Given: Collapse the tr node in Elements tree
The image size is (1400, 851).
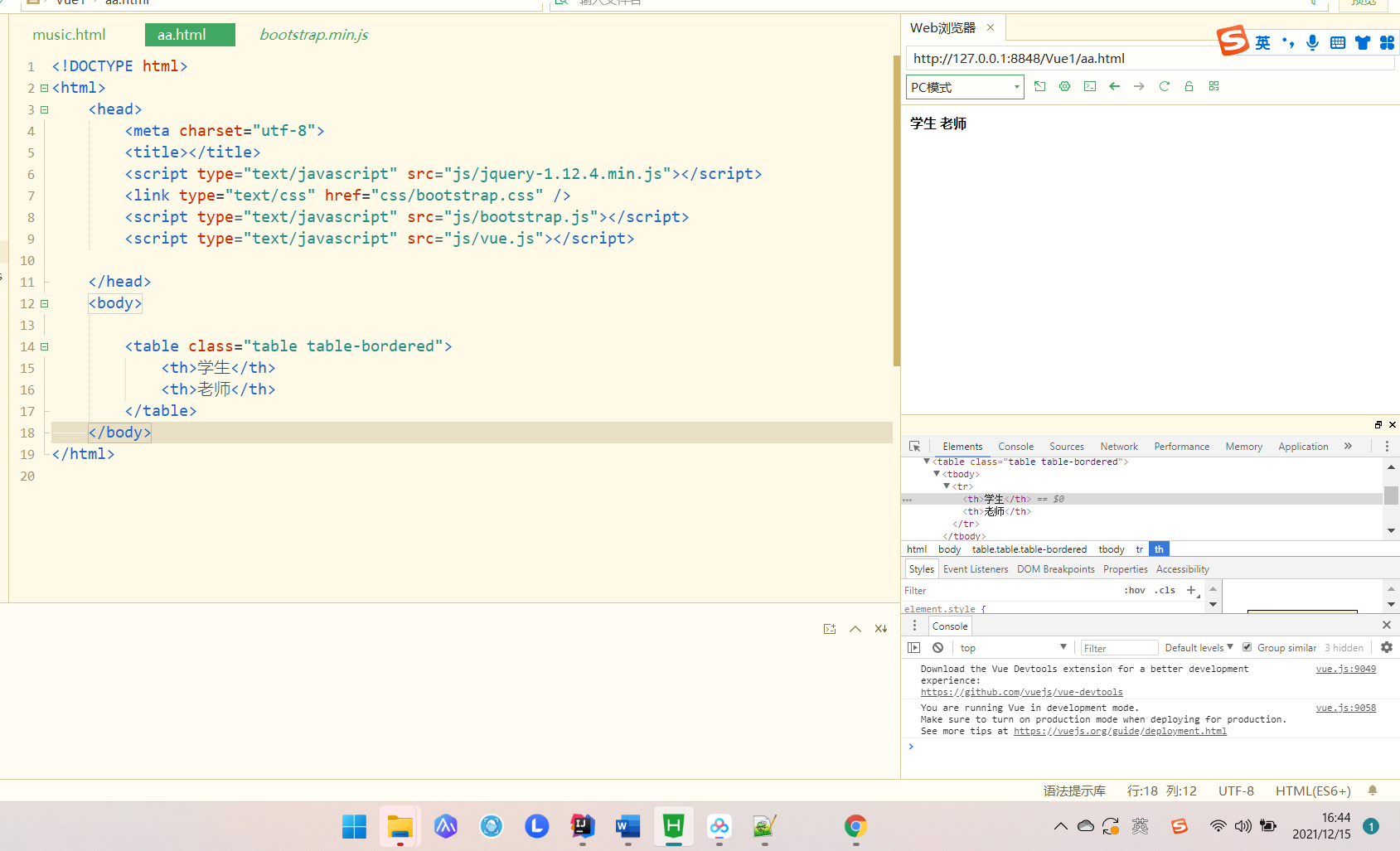Looking at the screenshot, I should pyautogui.click(x=947, y=486).
